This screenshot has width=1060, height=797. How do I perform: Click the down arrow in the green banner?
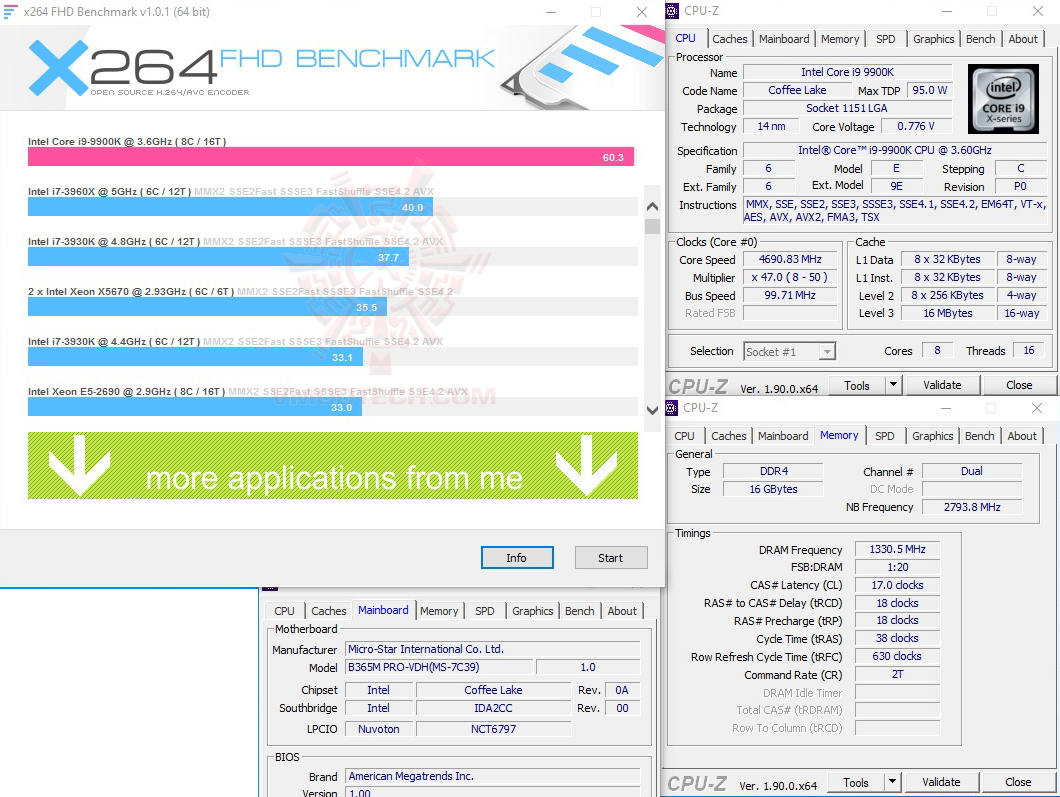[x=80, y=465]
